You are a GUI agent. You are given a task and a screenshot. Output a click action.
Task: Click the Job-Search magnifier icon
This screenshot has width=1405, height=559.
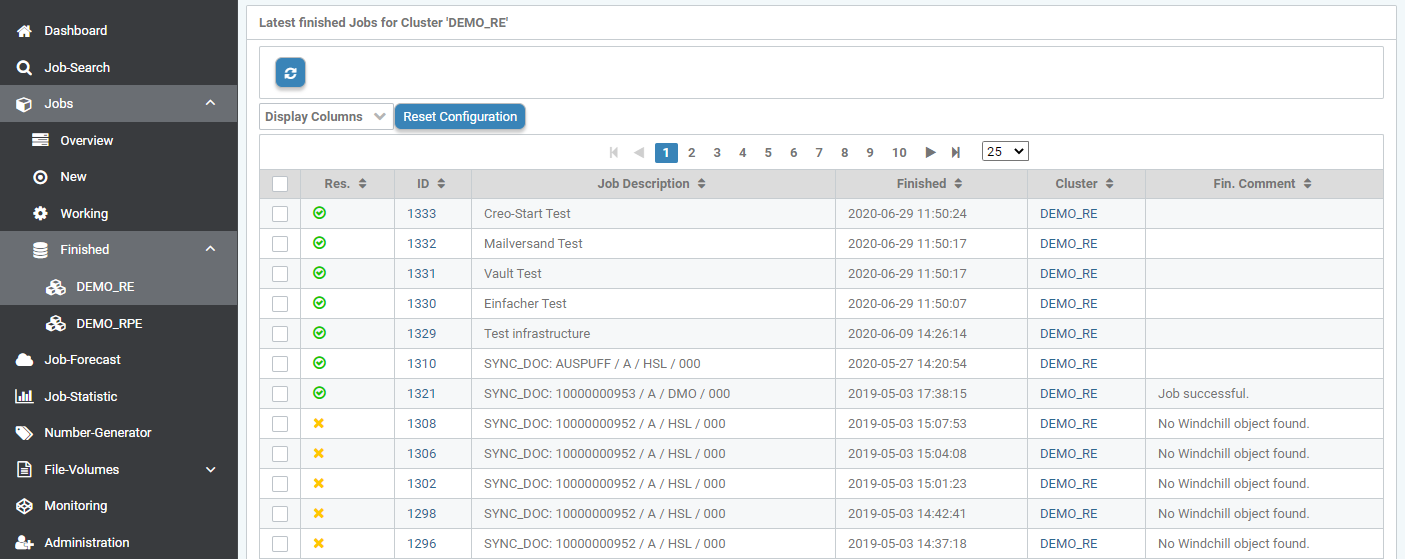coord(24,68)
